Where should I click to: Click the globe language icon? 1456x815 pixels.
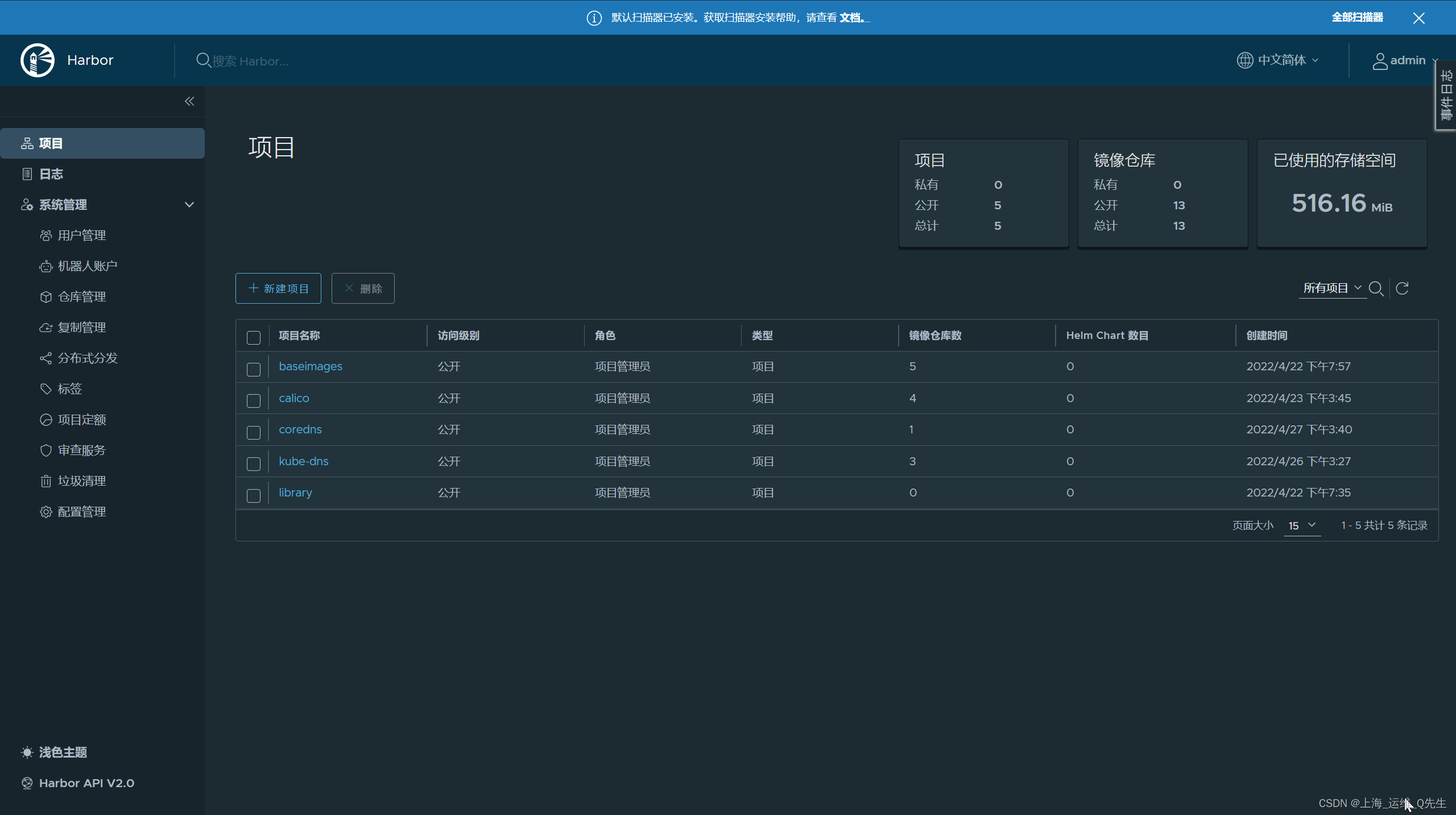coord(1245,60)
